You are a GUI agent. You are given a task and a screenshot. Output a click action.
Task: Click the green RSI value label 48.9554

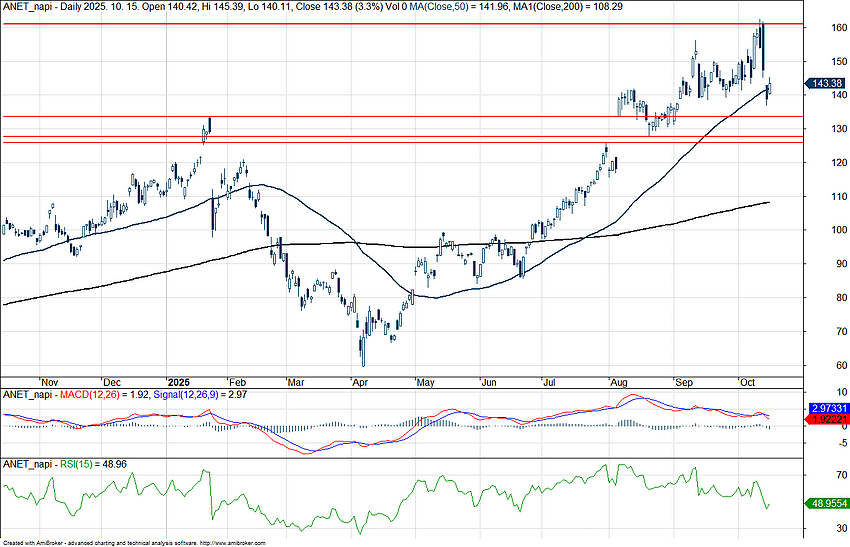828,506
